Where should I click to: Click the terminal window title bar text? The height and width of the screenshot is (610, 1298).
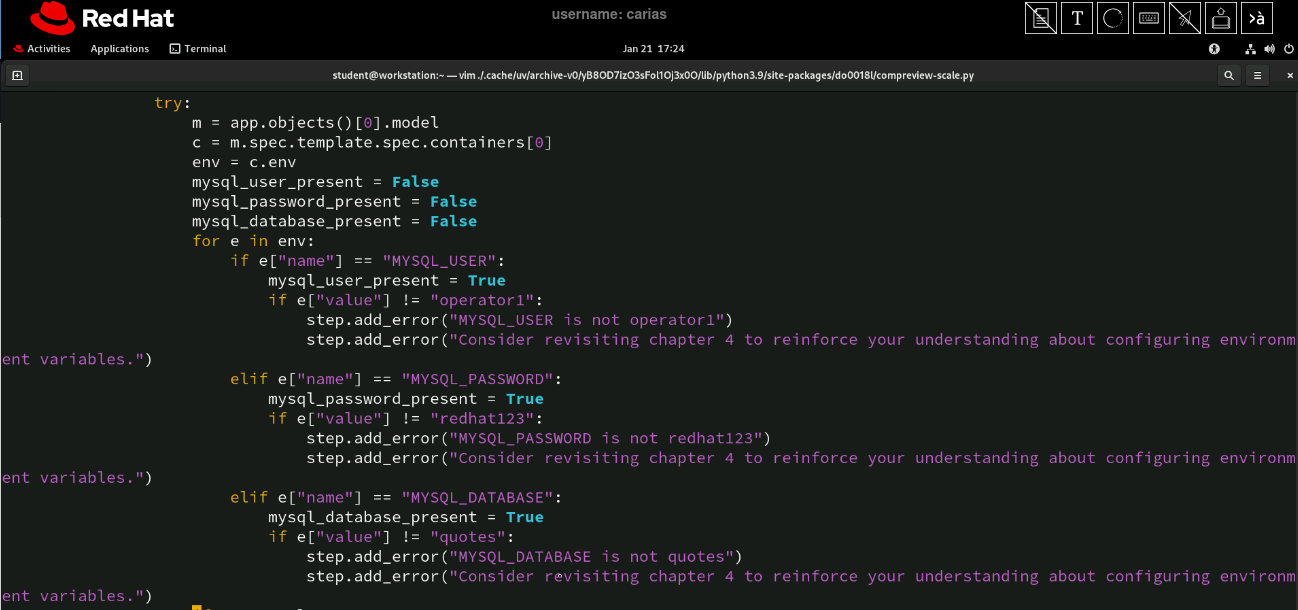click(x=653, y=75)
